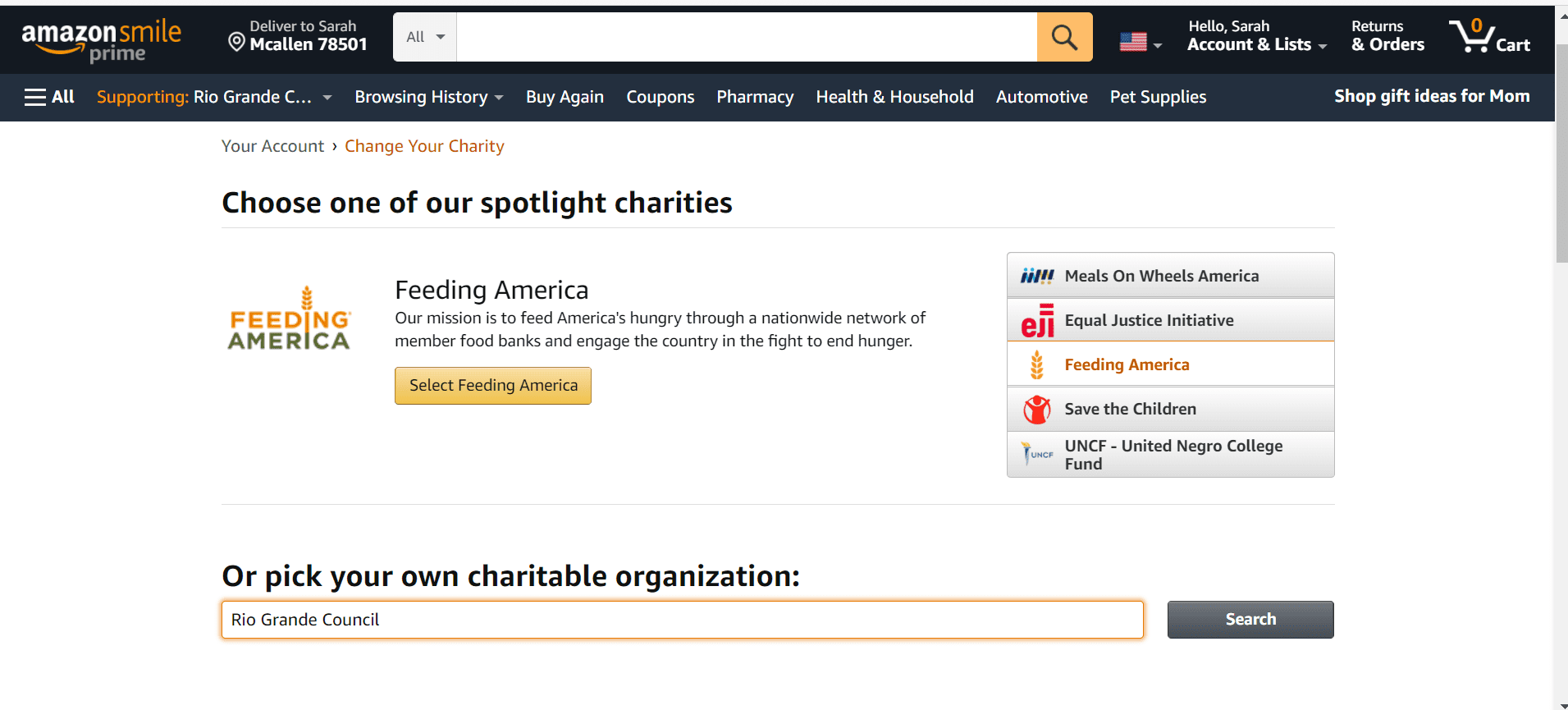Choose the UNCF United Negro College Fund tab

(x=1170, y=455)
